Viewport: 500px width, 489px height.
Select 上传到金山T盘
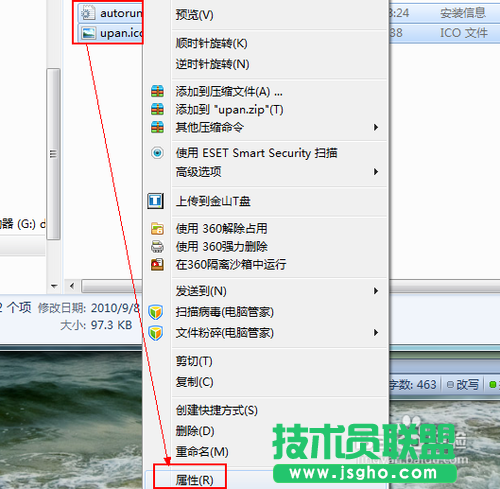click(213, 201)
